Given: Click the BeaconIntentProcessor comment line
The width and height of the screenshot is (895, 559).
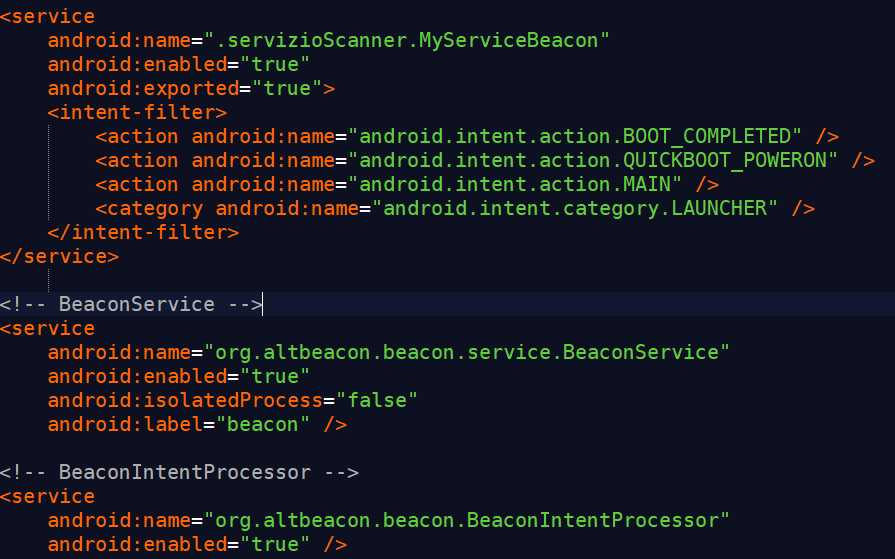Looking at the screenshot, I should pyautogui.click(x=179, y=472).
